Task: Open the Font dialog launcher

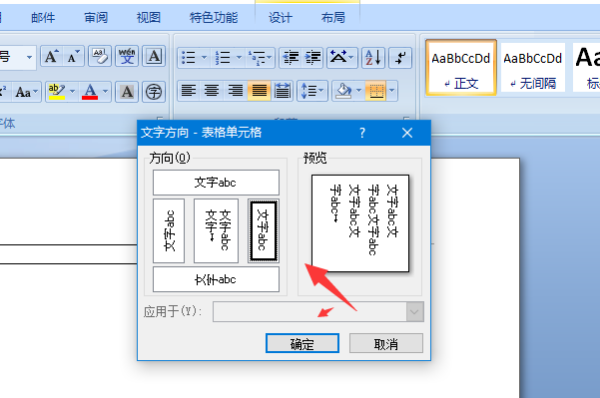Action: tap(160, 119)
